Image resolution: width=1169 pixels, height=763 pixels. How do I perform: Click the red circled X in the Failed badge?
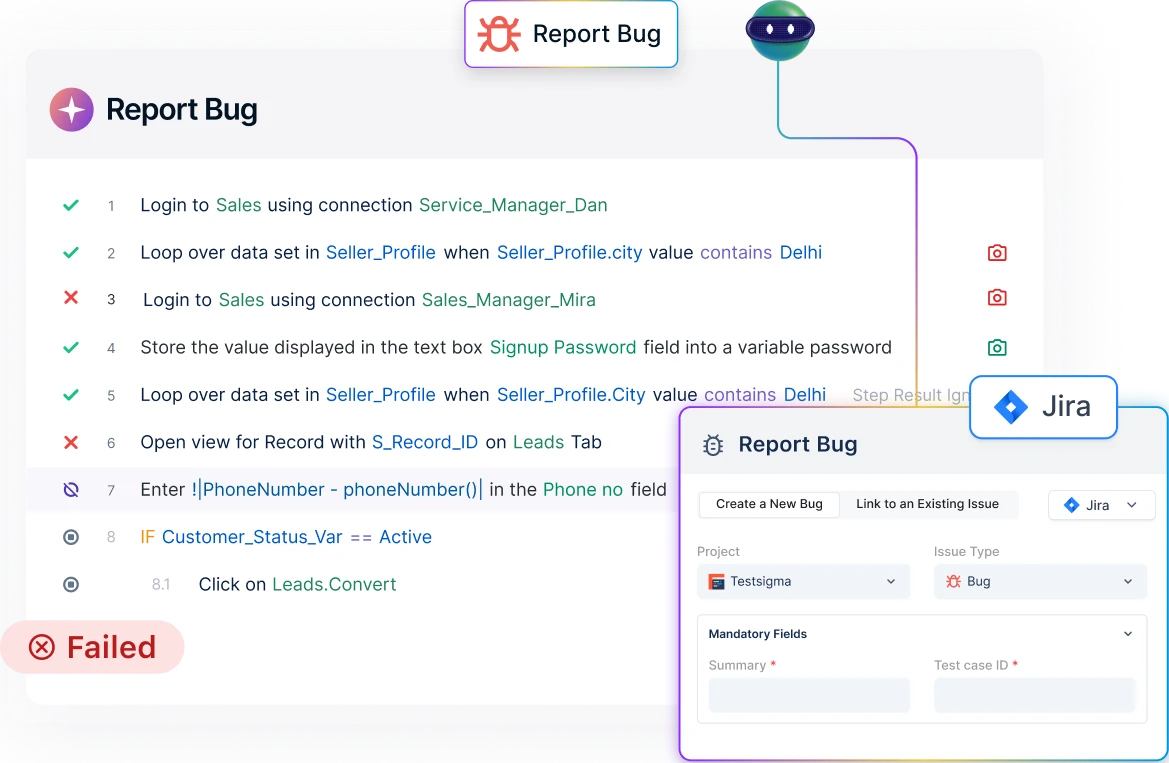42,647
